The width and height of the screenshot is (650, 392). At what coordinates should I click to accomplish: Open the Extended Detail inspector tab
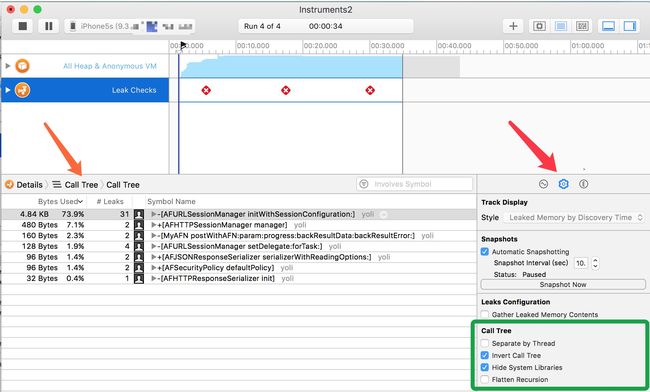click(583, 184)
